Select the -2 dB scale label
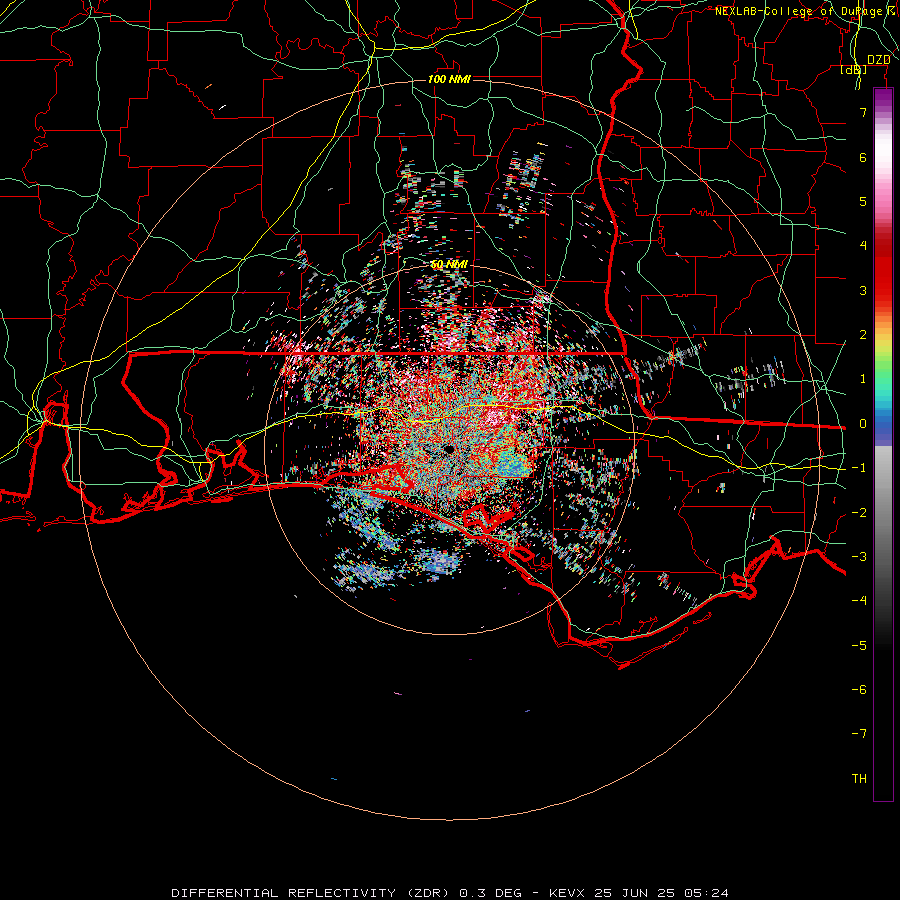Image resolution: width=900 pixels, height=900 pixels. click(x=859, y=513)
